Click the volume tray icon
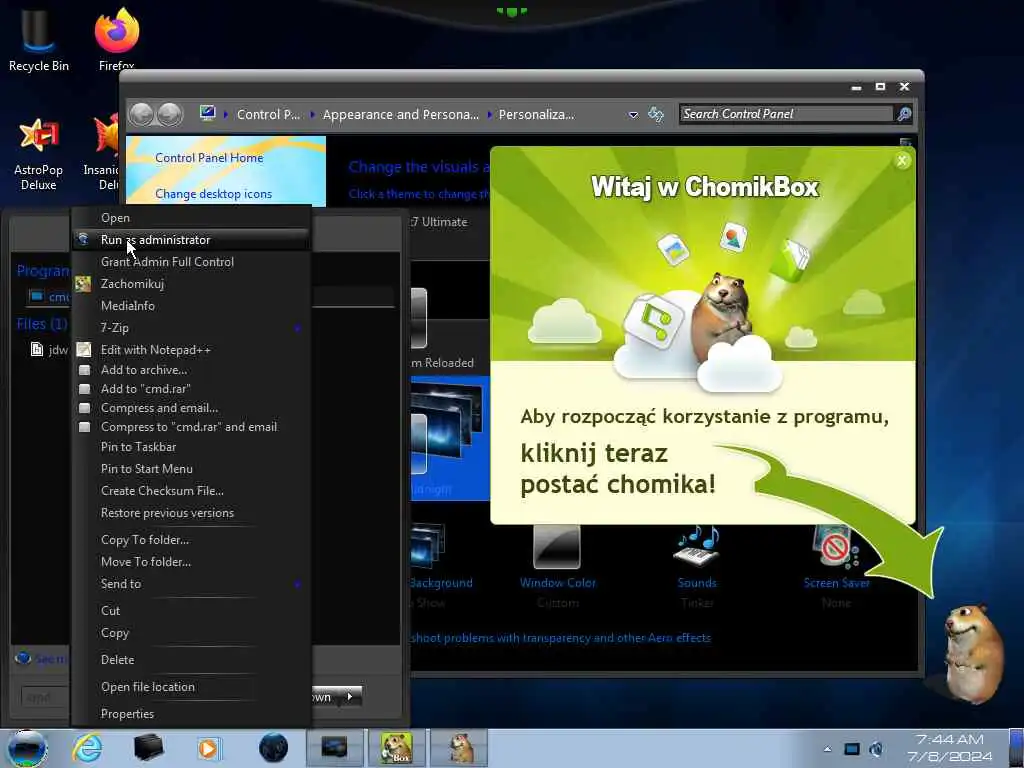 pos(876,749)
